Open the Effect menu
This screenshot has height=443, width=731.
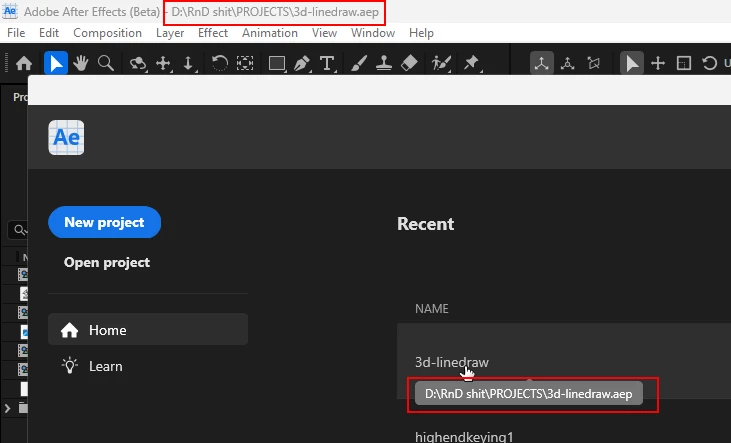pyautogui.click(x=213, y=33)
